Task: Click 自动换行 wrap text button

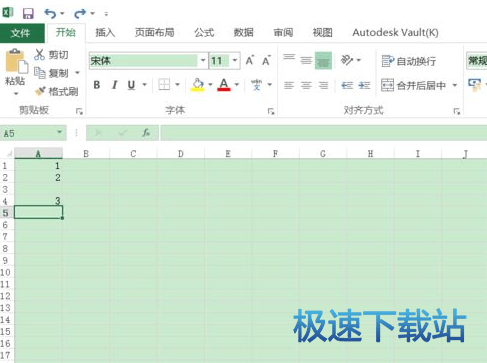Action: pyautogui.click(x=409, y=61)
